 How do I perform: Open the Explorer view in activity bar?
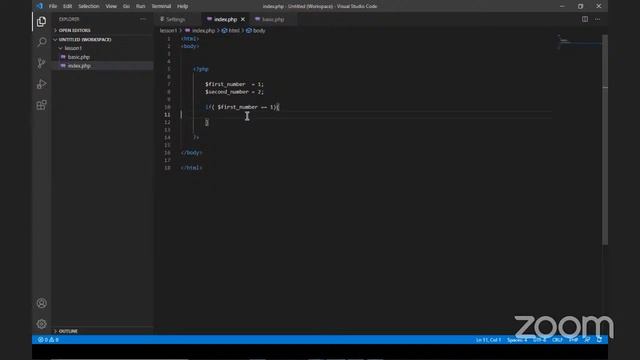[x=41, y=21]
